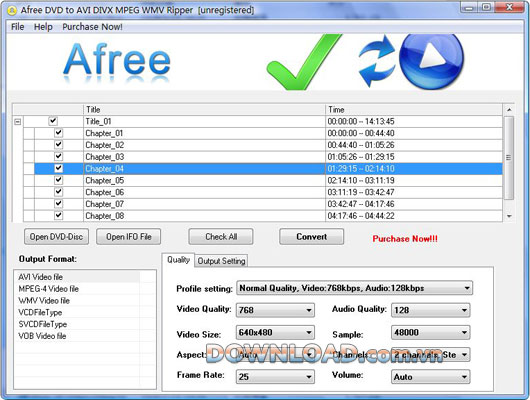Click the app icon in title bar
The image size is (530, 400).
click(x=12, y=10)
